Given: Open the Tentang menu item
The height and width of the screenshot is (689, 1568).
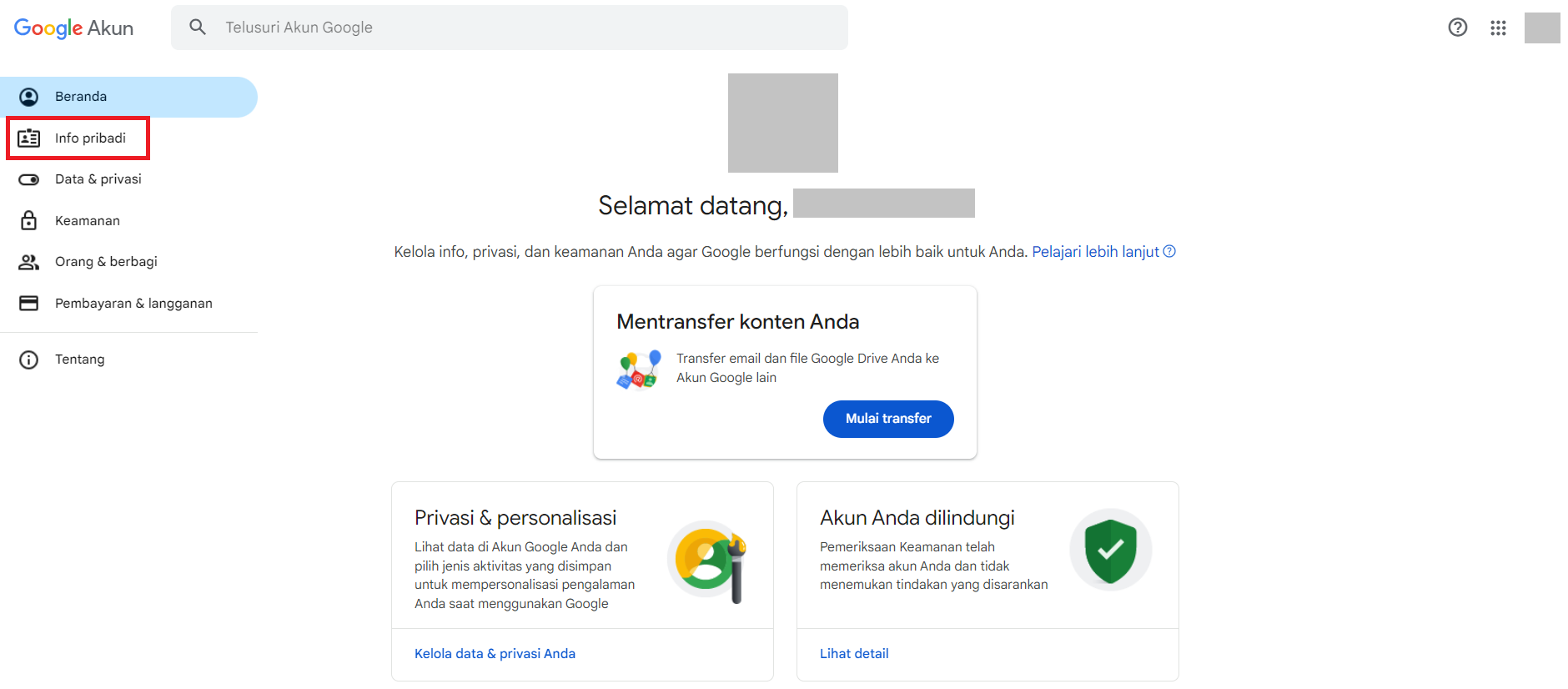Looking at the screenshot, I should (128, 360).
